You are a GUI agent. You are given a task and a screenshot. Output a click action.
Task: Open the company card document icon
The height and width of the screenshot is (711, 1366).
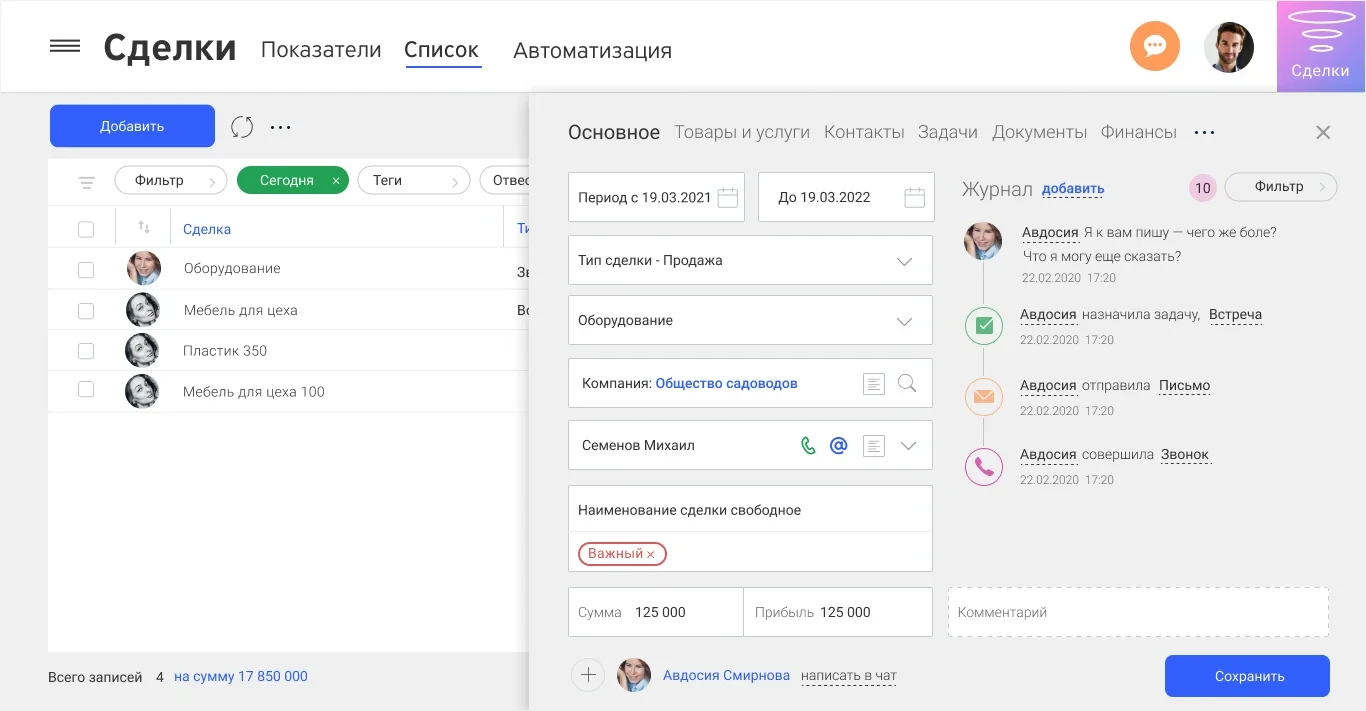click(874, 383)
